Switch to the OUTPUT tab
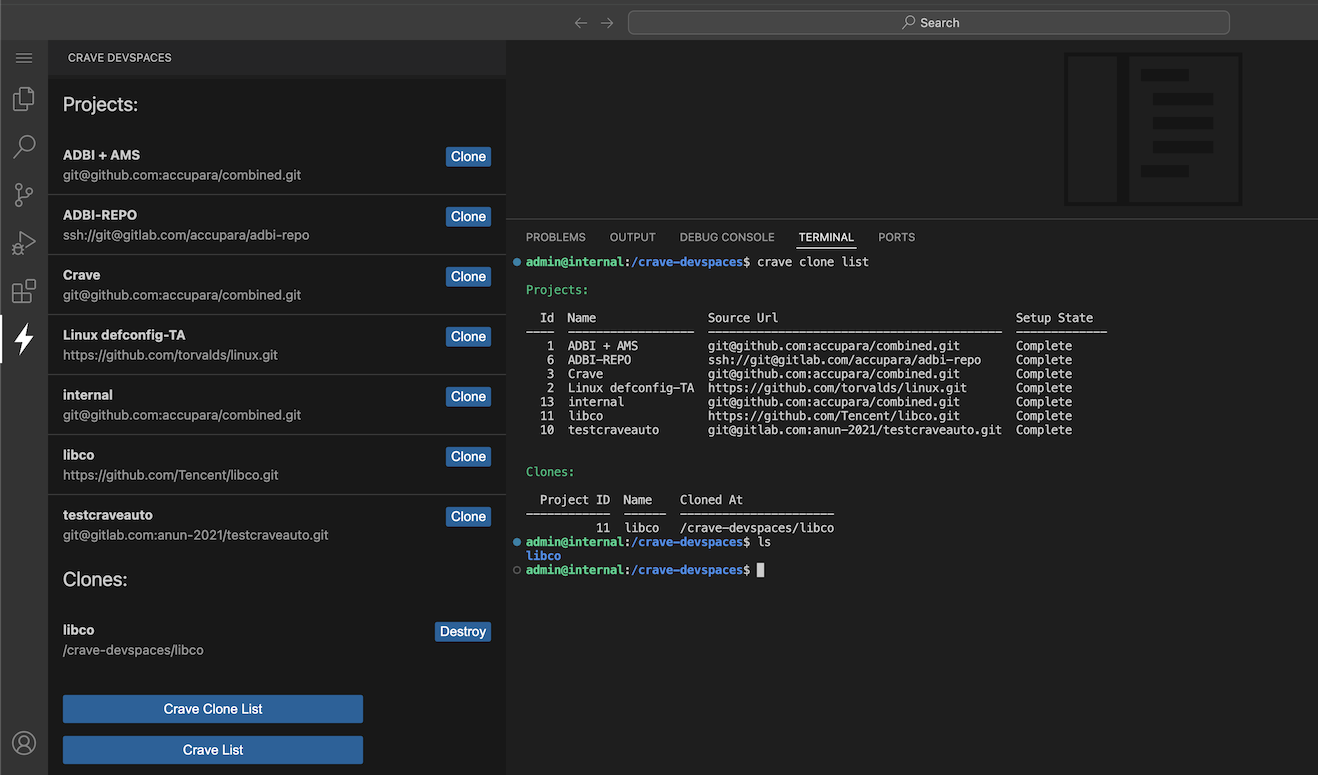This screenshot has width=1318, height=775. coord(633,237)
